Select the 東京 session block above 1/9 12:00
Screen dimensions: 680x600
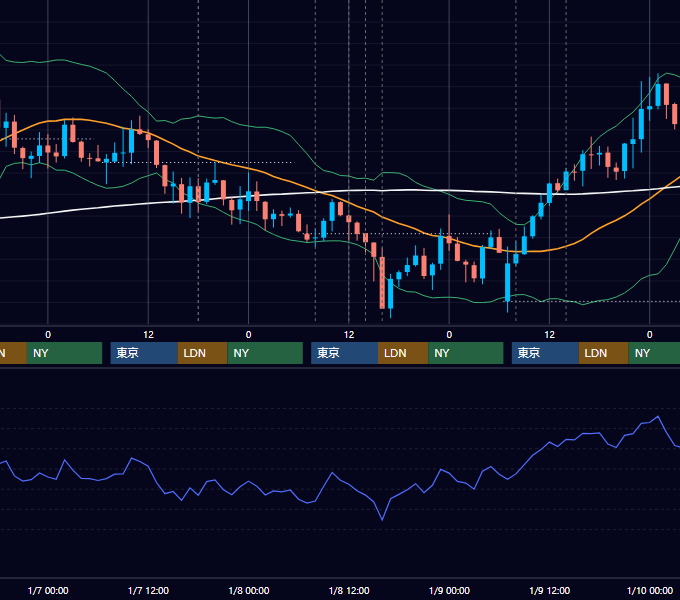545,353
